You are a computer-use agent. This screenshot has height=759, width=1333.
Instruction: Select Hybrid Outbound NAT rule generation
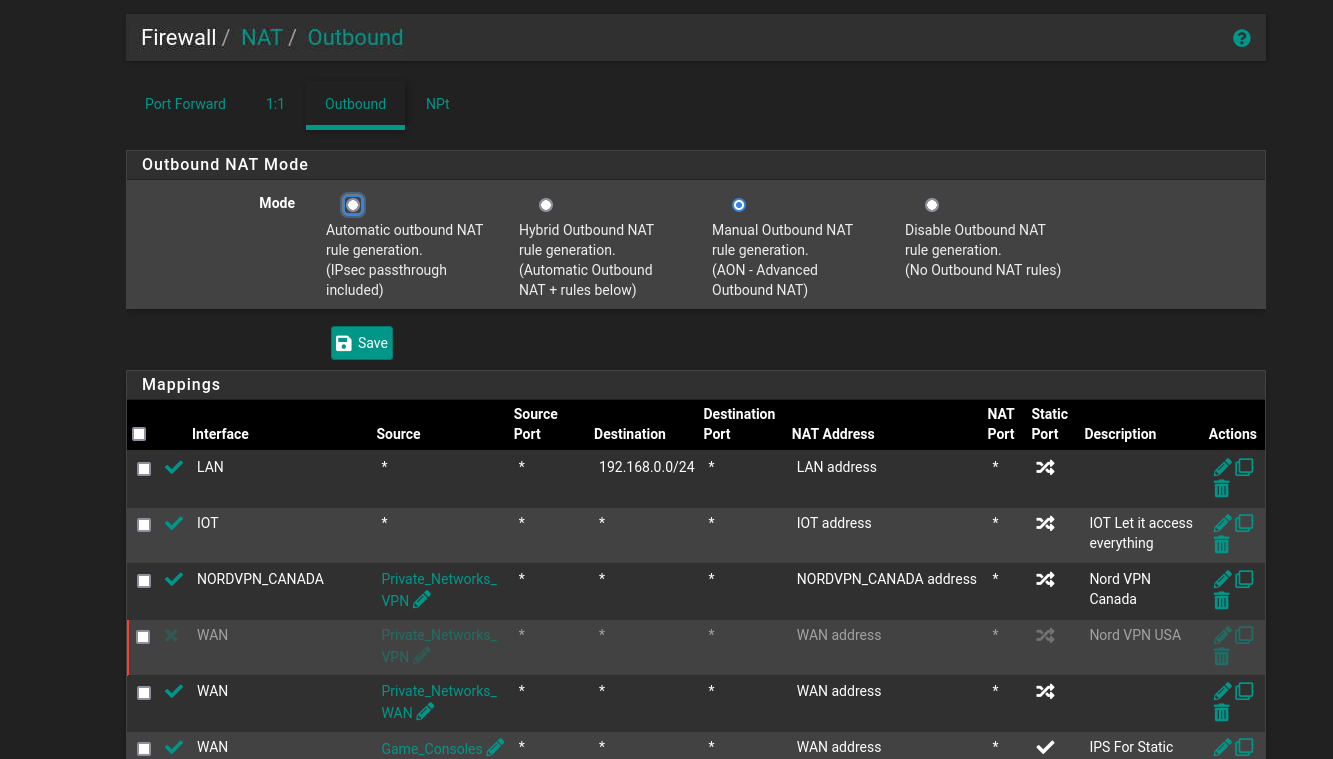[546, 205]
